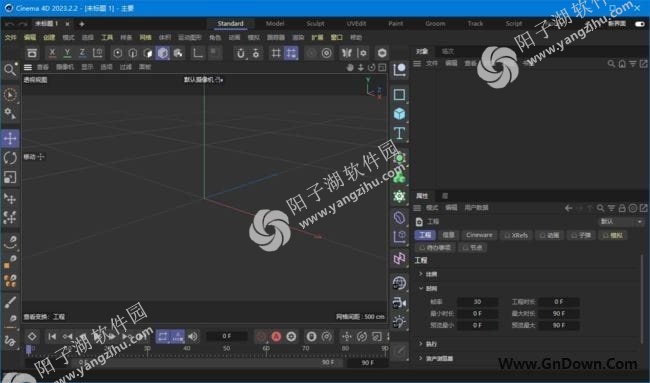Open the Attribute Manager hamburger menu
Viewport: 650px width, 383px height.
(417, 208)
